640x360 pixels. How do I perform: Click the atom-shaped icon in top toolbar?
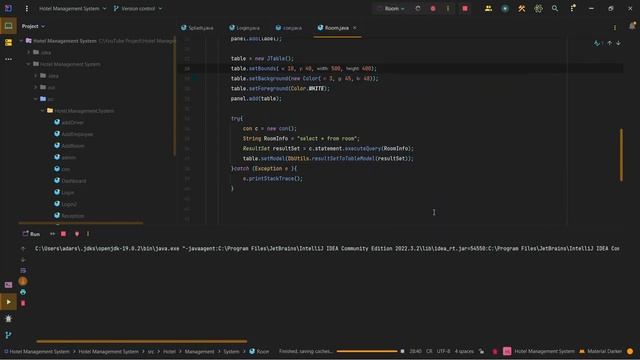(x=538, y=9)
